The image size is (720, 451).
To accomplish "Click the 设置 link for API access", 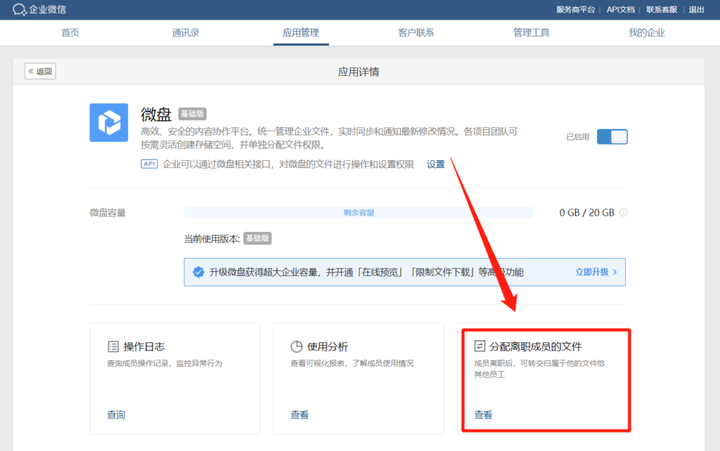I will click(x=436, y=164).
